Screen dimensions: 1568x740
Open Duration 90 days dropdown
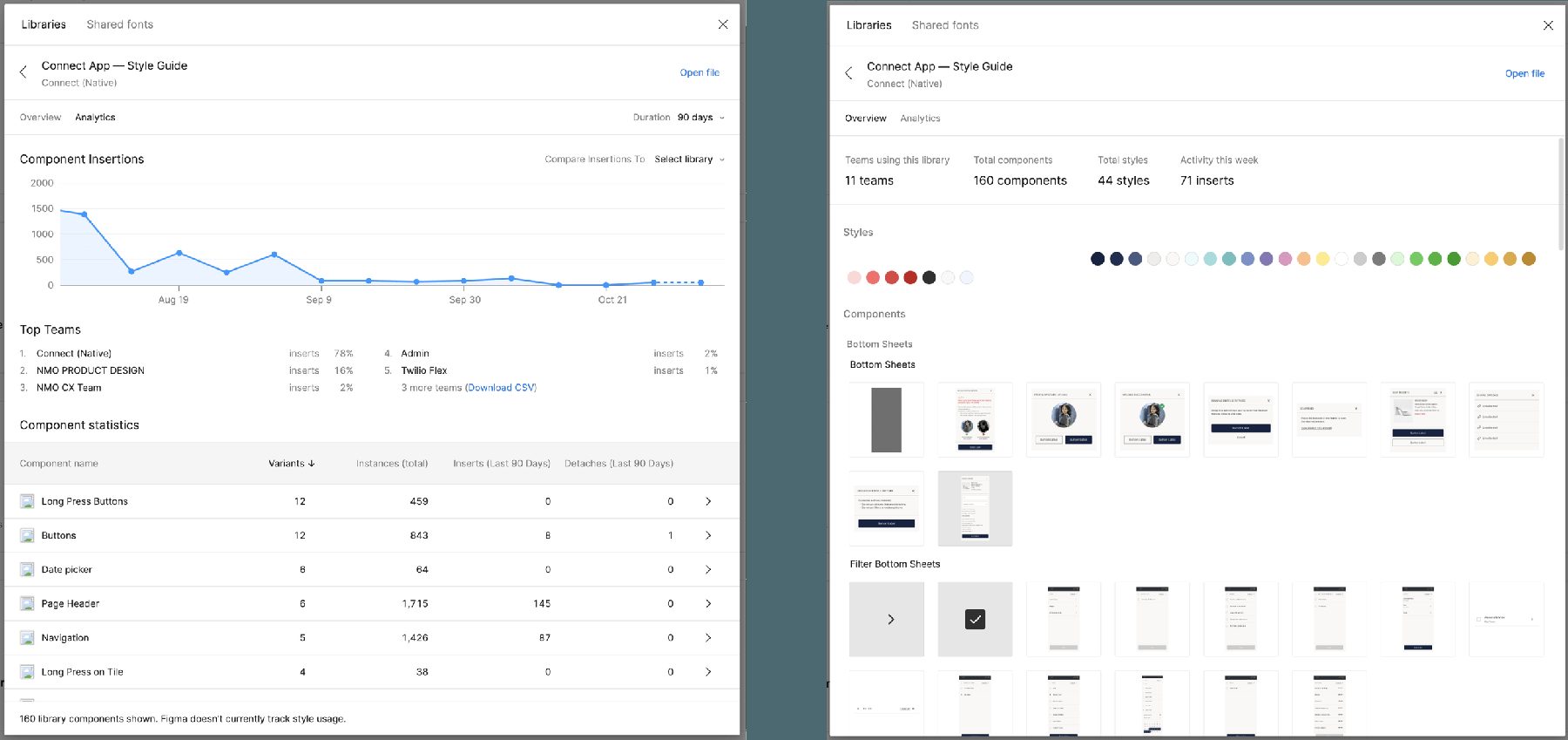(x=700, y=118)
